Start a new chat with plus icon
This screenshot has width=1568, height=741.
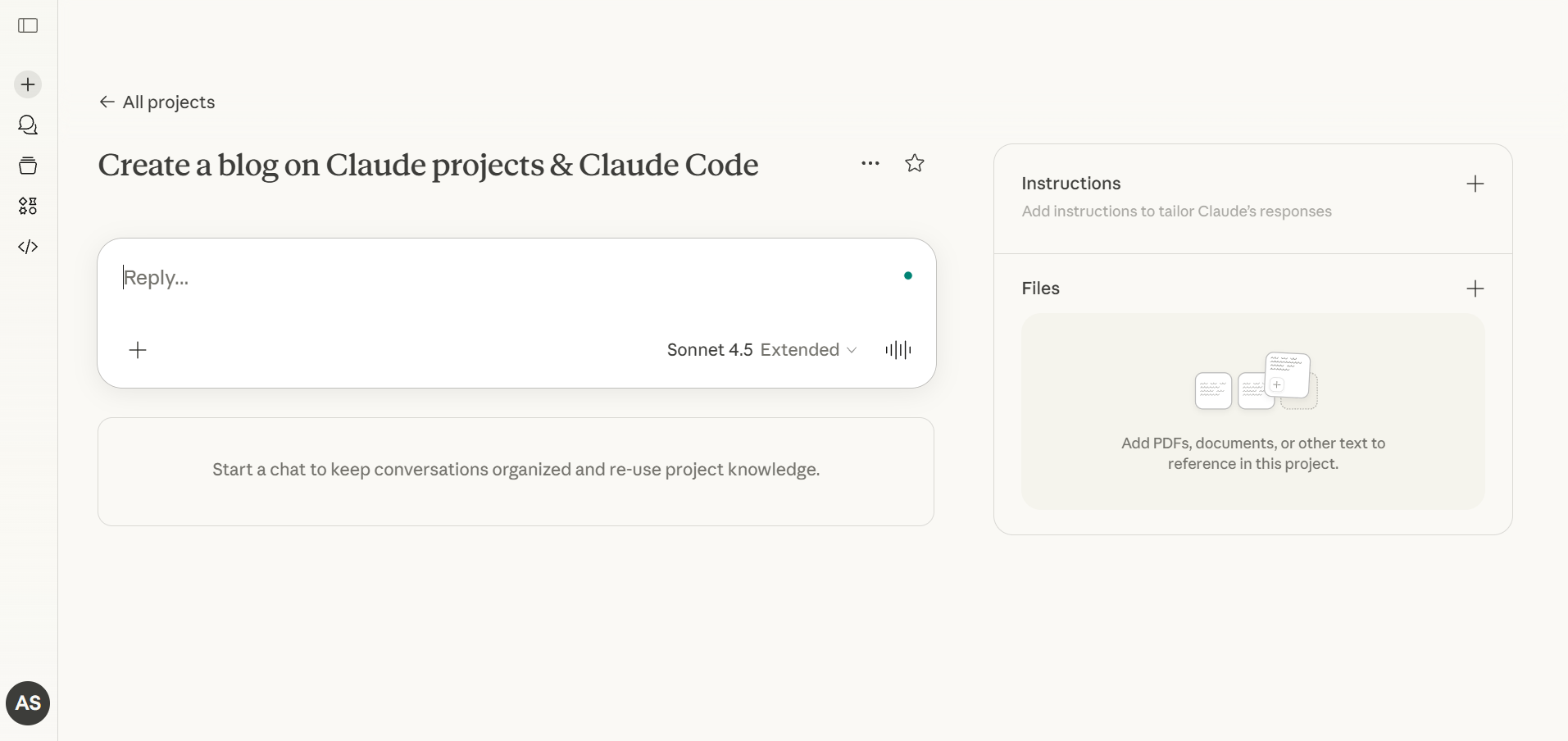click(28, 84)
